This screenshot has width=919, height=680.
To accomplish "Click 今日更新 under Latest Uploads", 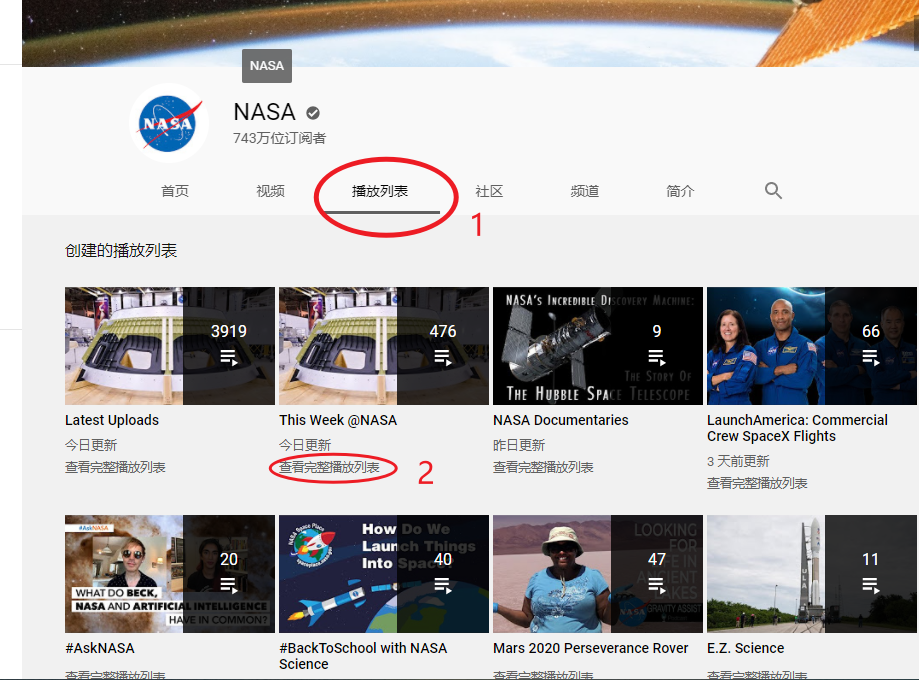I will click(91, 445).
